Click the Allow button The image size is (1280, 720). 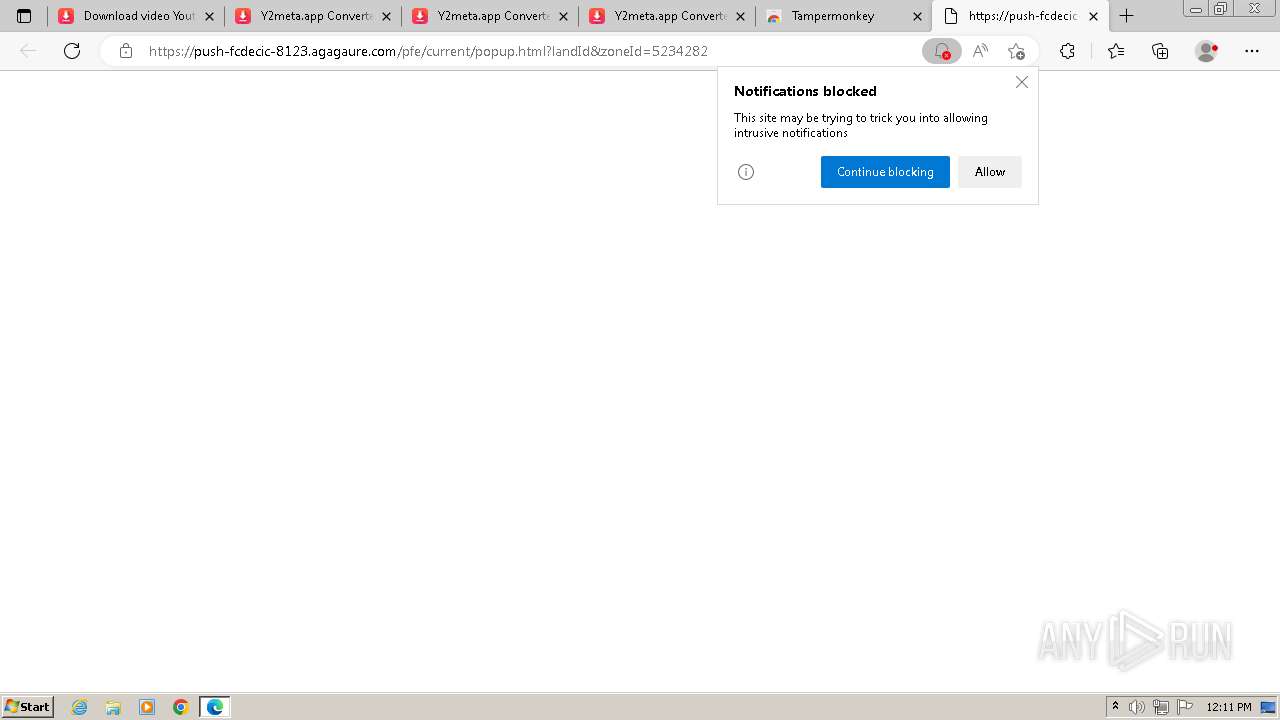tap(990, 172)
